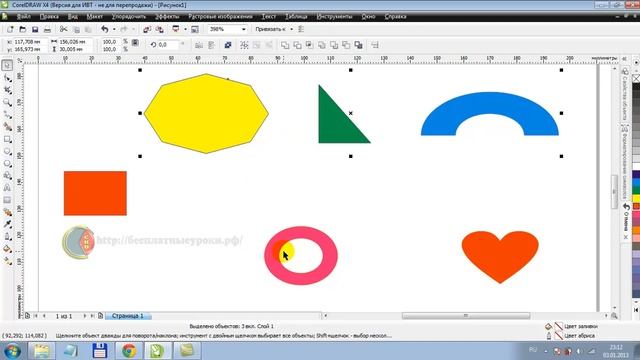
Task: Pick the yellow palette swatch
Action: tap(636, 198)
